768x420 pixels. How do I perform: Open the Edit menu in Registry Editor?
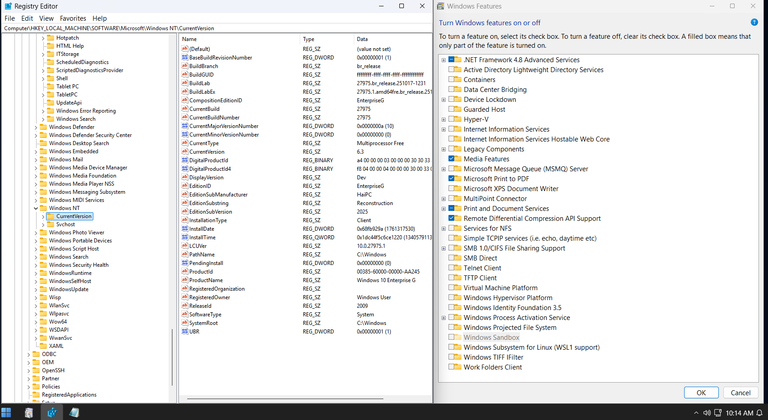pyautogui.click(x=27, y=18)
